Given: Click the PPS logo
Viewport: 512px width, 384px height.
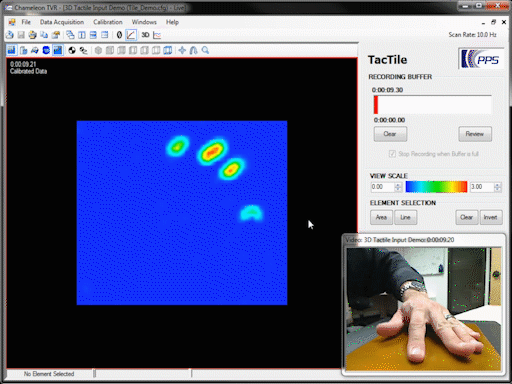Looking at the screenshot, I should point(481,59).
